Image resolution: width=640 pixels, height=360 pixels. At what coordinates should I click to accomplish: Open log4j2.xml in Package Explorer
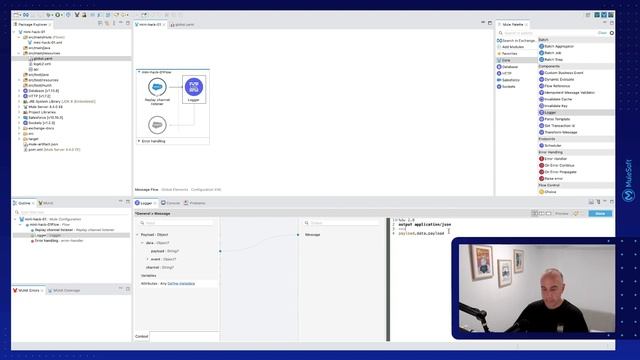coord(40,64)
